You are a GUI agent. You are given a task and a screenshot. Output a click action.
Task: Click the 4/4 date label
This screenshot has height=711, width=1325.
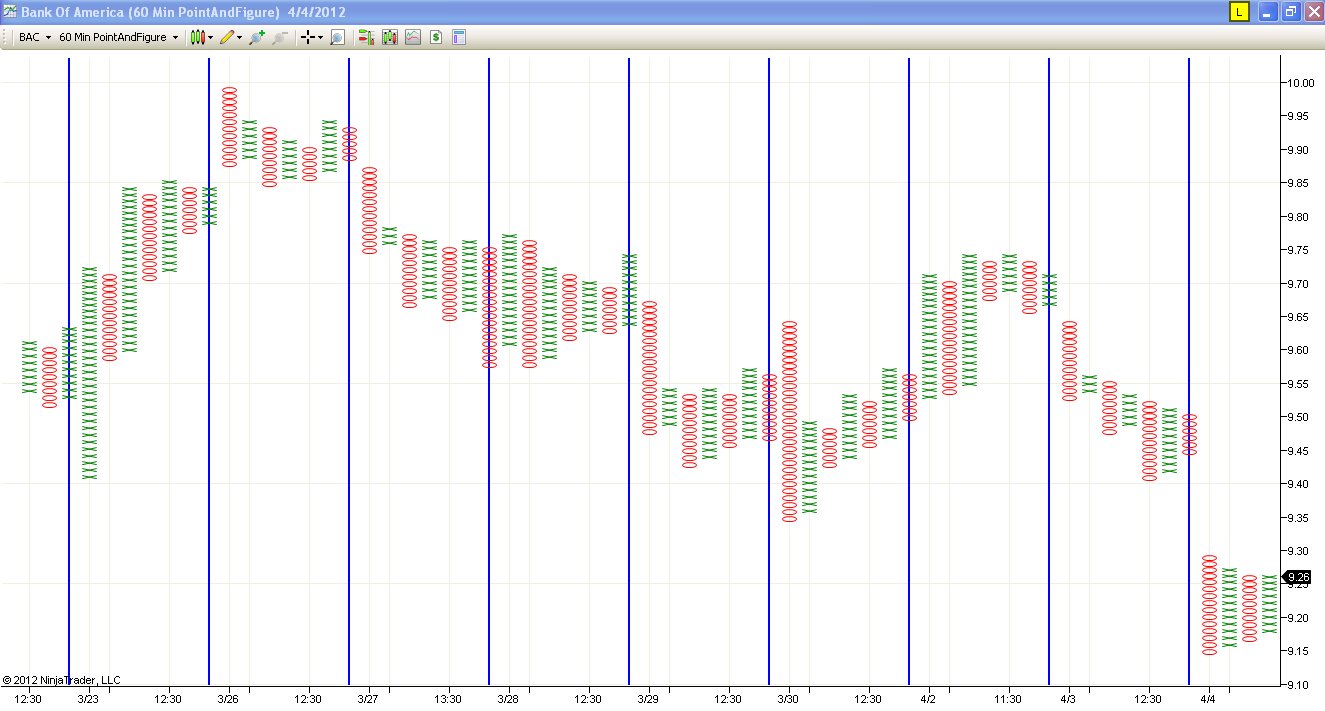1208,699
